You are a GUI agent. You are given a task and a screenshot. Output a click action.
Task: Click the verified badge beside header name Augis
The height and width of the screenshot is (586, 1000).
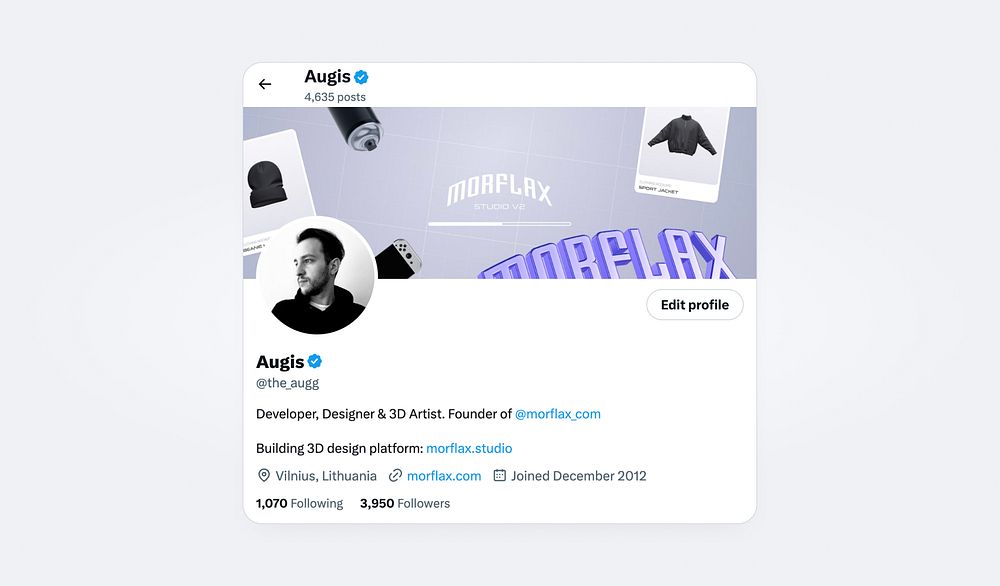coord(361,77)
